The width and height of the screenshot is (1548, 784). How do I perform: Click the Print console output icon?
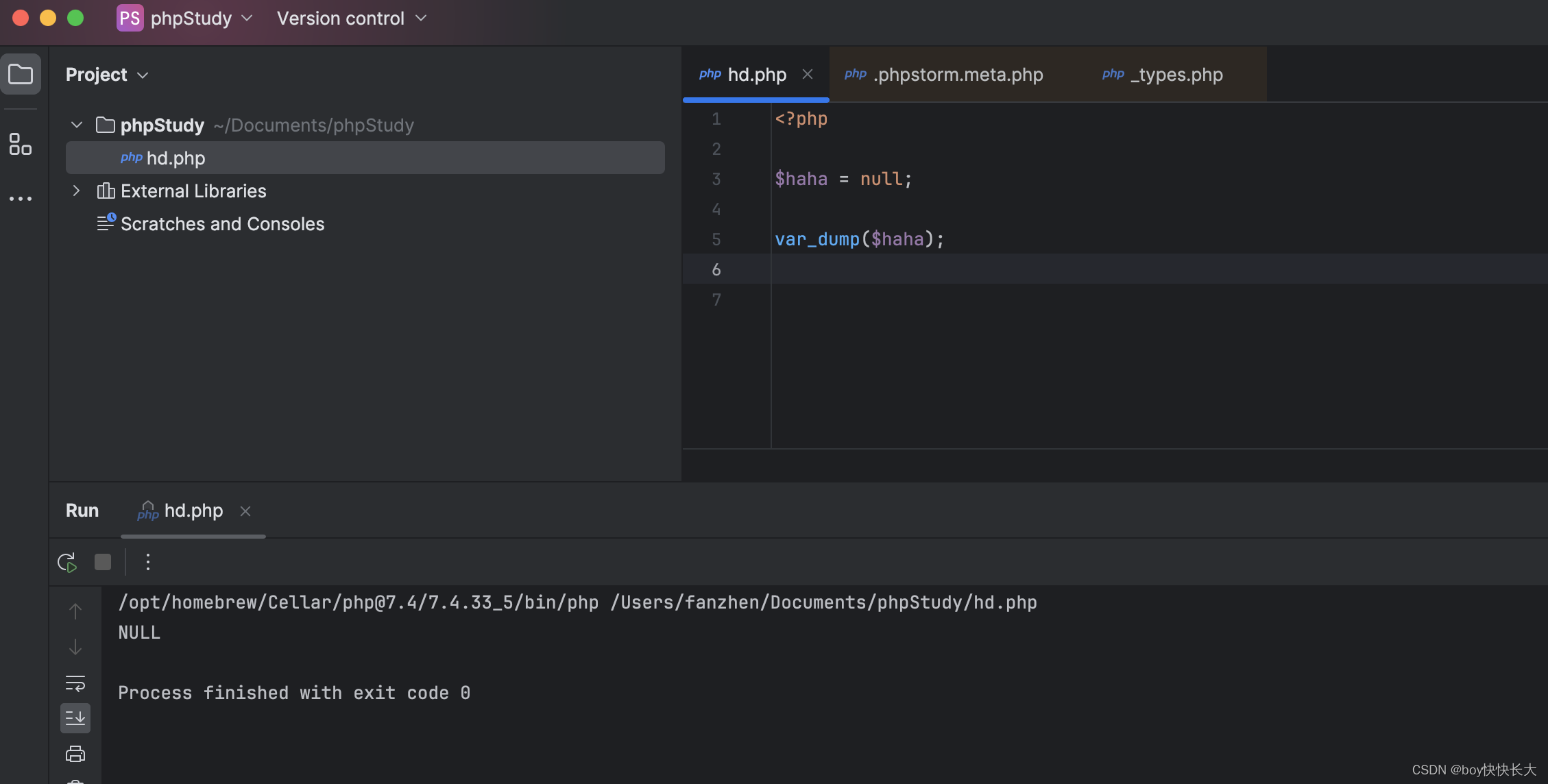(x=75, y=755)
